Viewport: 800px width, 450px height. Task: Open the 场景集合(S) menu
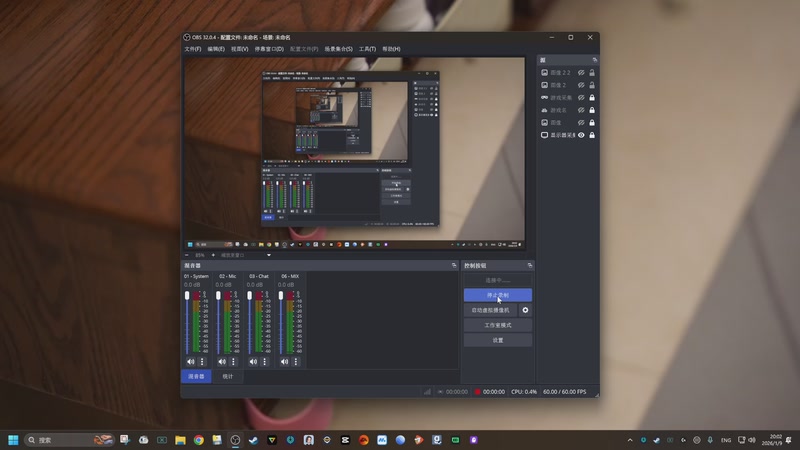(x=338, y=49)
